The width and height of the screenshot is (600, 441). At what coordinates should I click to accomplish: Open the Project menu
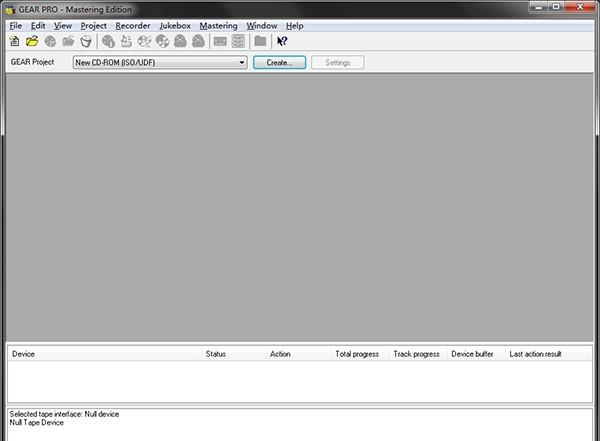(93, 26)
